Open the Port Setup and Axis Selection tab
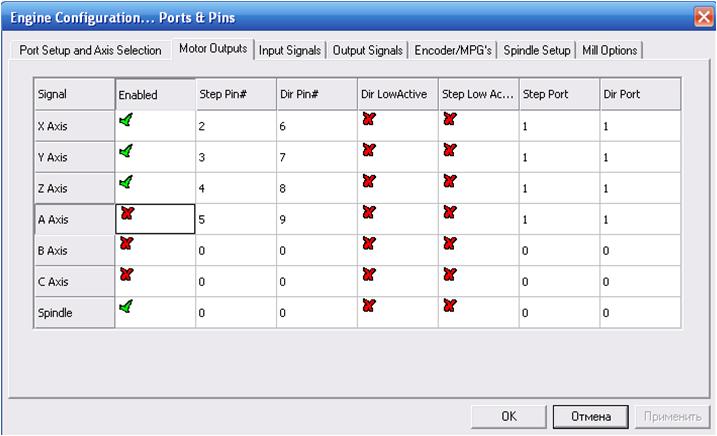Image resolution: width=717 pixels, height=436 pixels. [90, 50]
